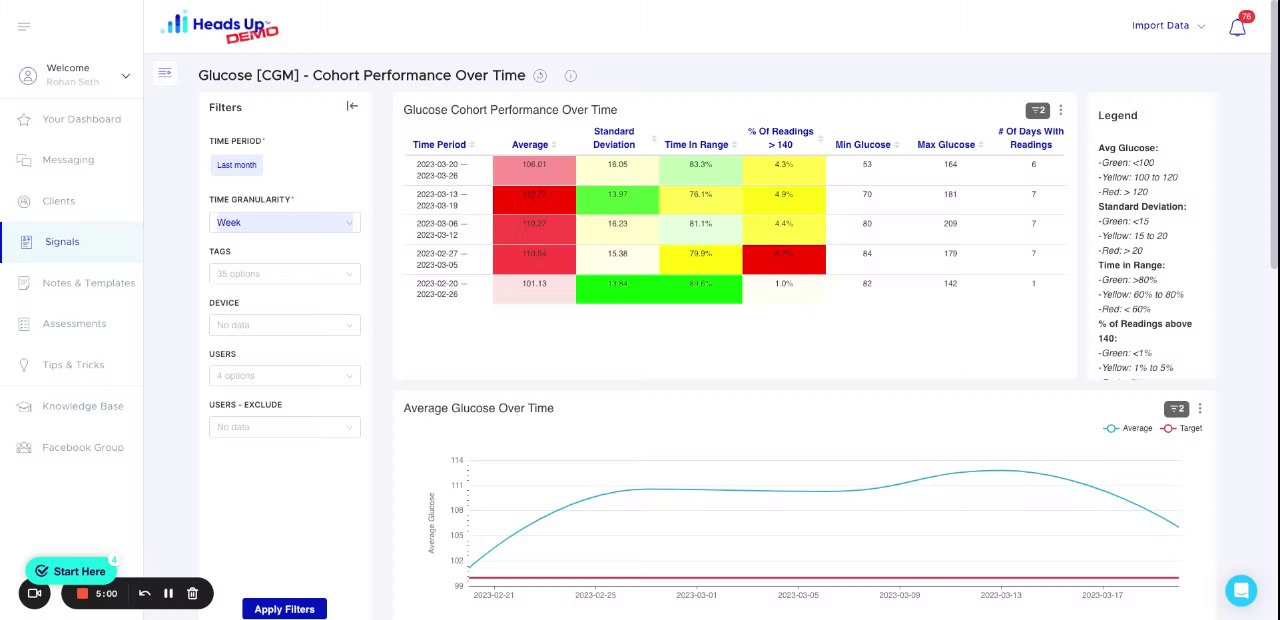
Task: Toggle the signals list panel icon beside title
Action: pos(165,72)
